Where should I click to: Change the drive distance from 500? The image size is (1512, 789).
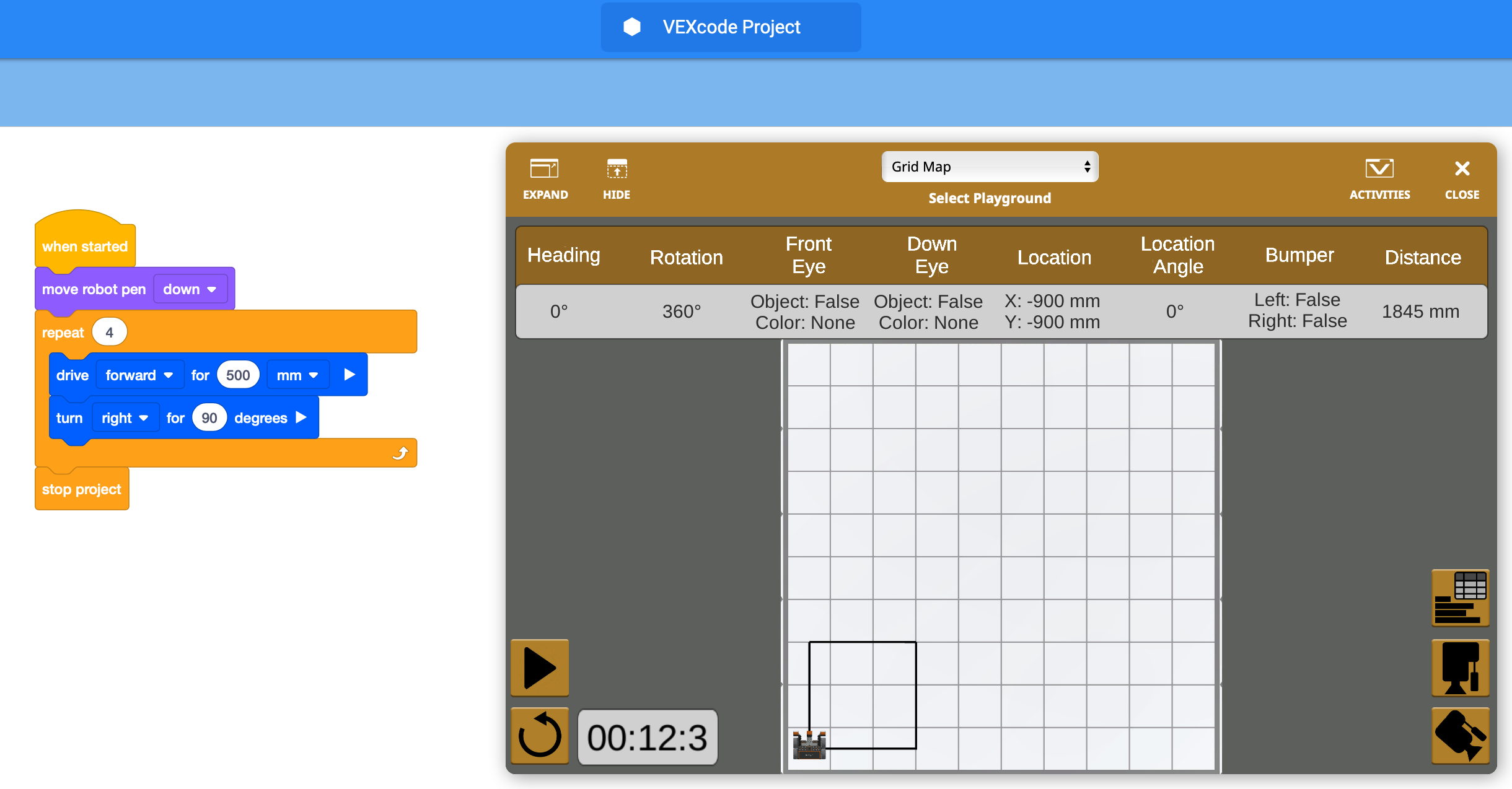238,374
